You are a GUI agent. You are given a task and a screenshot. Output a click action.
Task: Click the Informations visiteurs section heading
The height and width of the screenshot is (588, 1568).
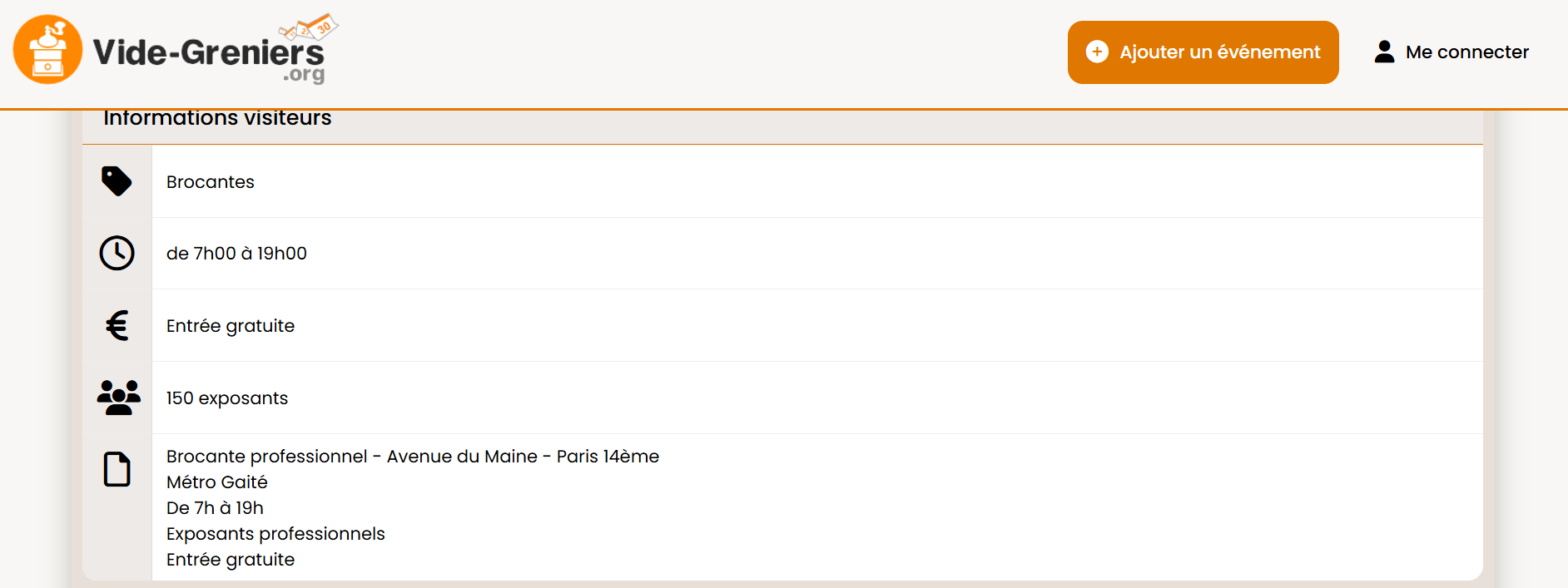(x=217, y=119)
